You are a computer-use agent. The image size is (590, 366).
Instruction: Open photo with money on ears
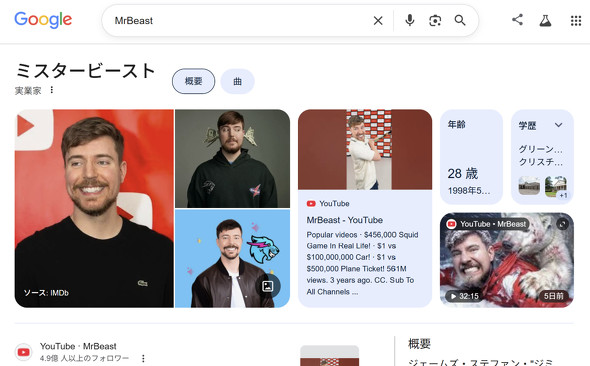pos(233,158)
